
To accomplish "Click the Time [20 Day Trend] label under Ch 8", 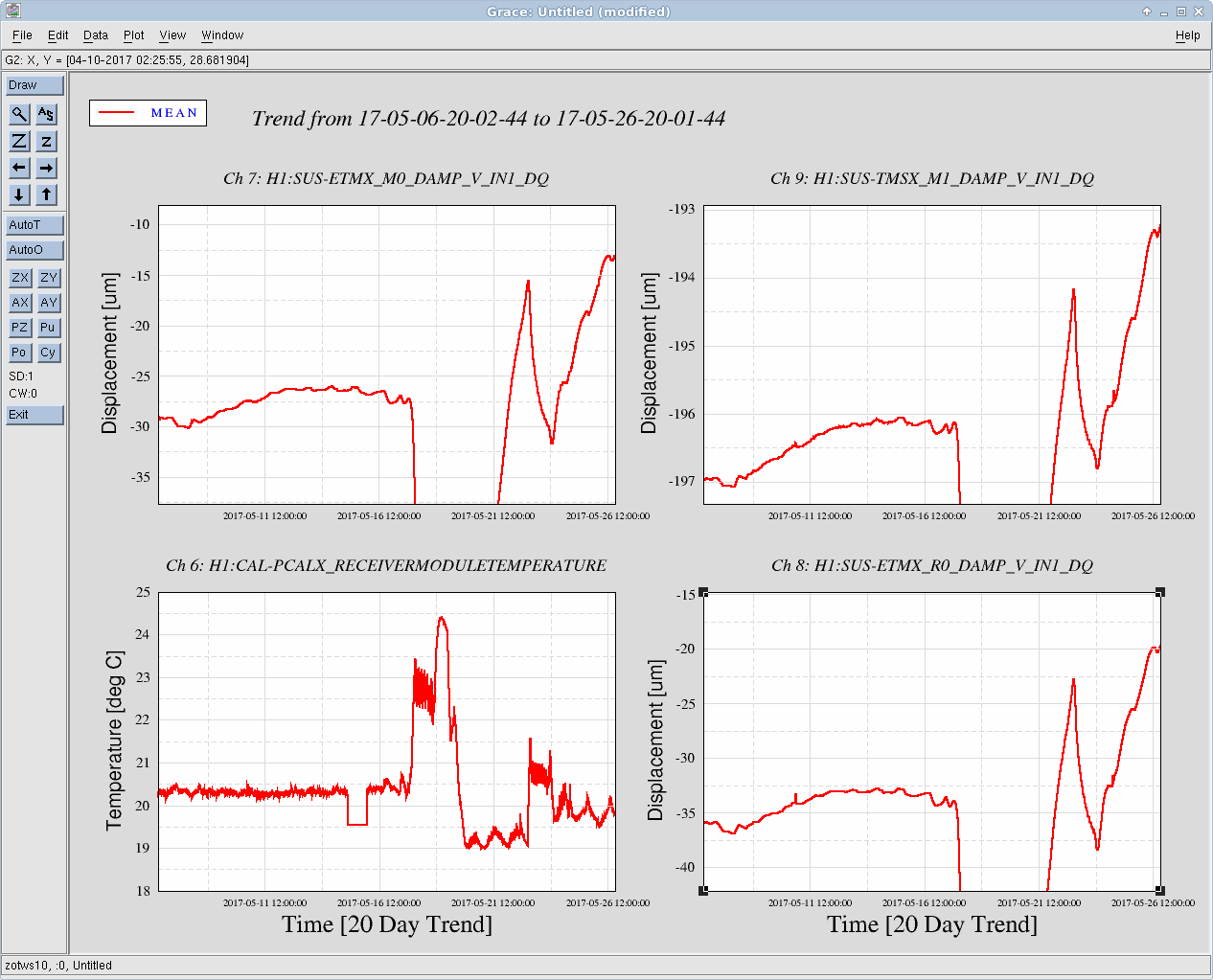I will [x=932, y=924].
